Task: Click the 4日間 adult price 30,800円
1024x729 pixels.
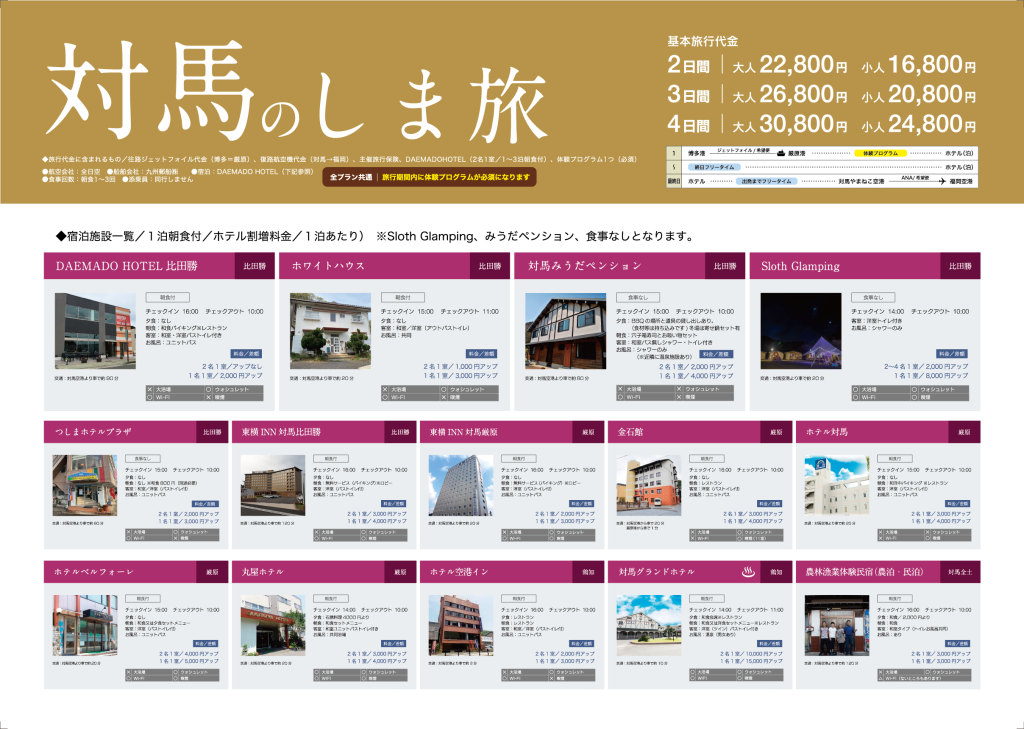Action: pyautogui.click(x=790, y=124)
